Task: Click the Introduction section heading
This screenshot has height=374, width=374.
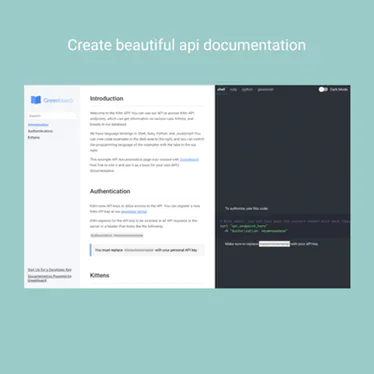Action: point(107,99)
